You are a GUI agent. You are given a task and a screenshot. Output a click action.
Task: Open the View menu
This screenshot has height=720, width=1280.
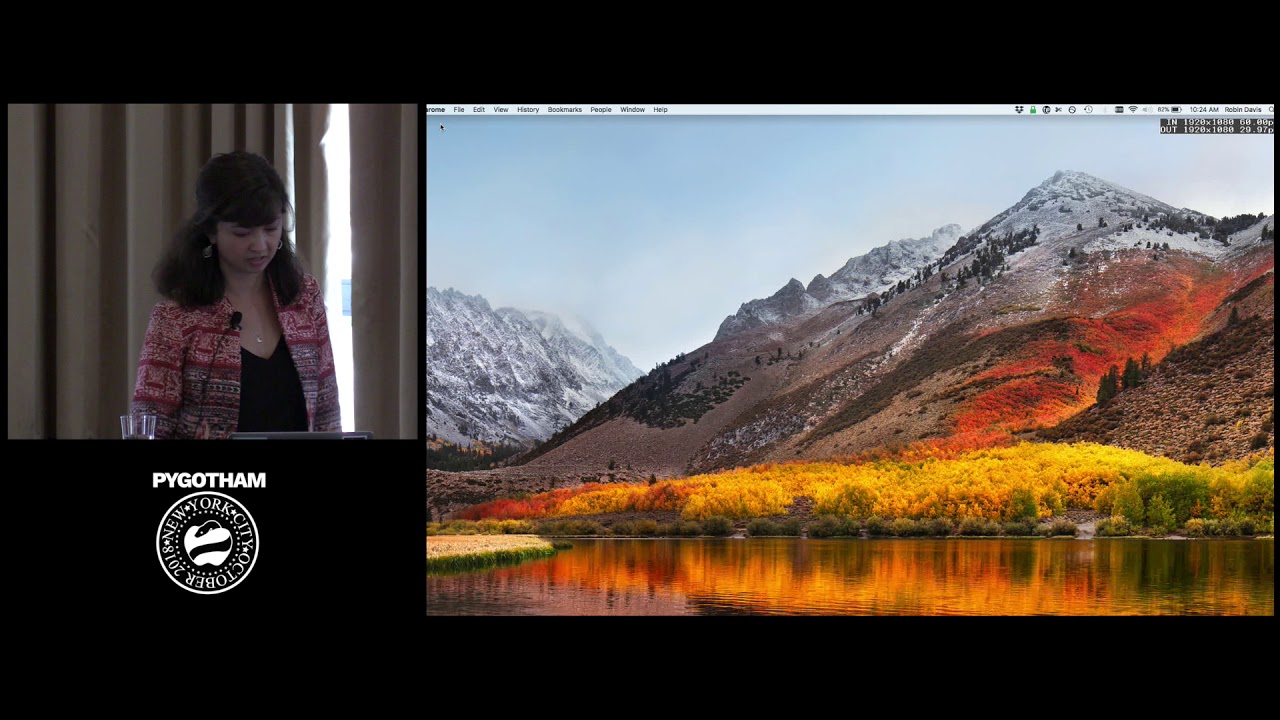[501, 109]
